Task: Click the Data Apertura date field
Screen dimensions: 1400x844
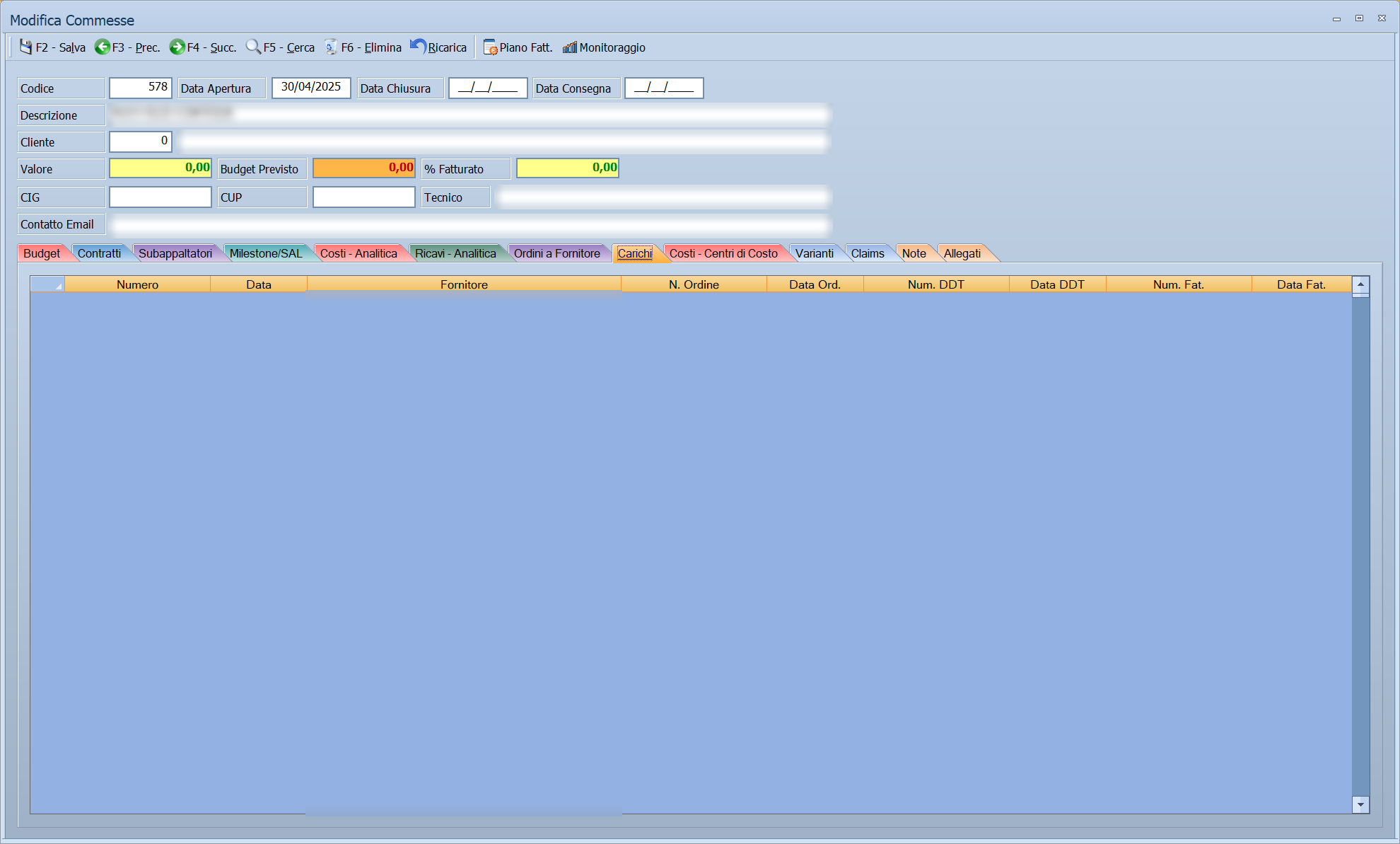Action: [x=311, y=88]
